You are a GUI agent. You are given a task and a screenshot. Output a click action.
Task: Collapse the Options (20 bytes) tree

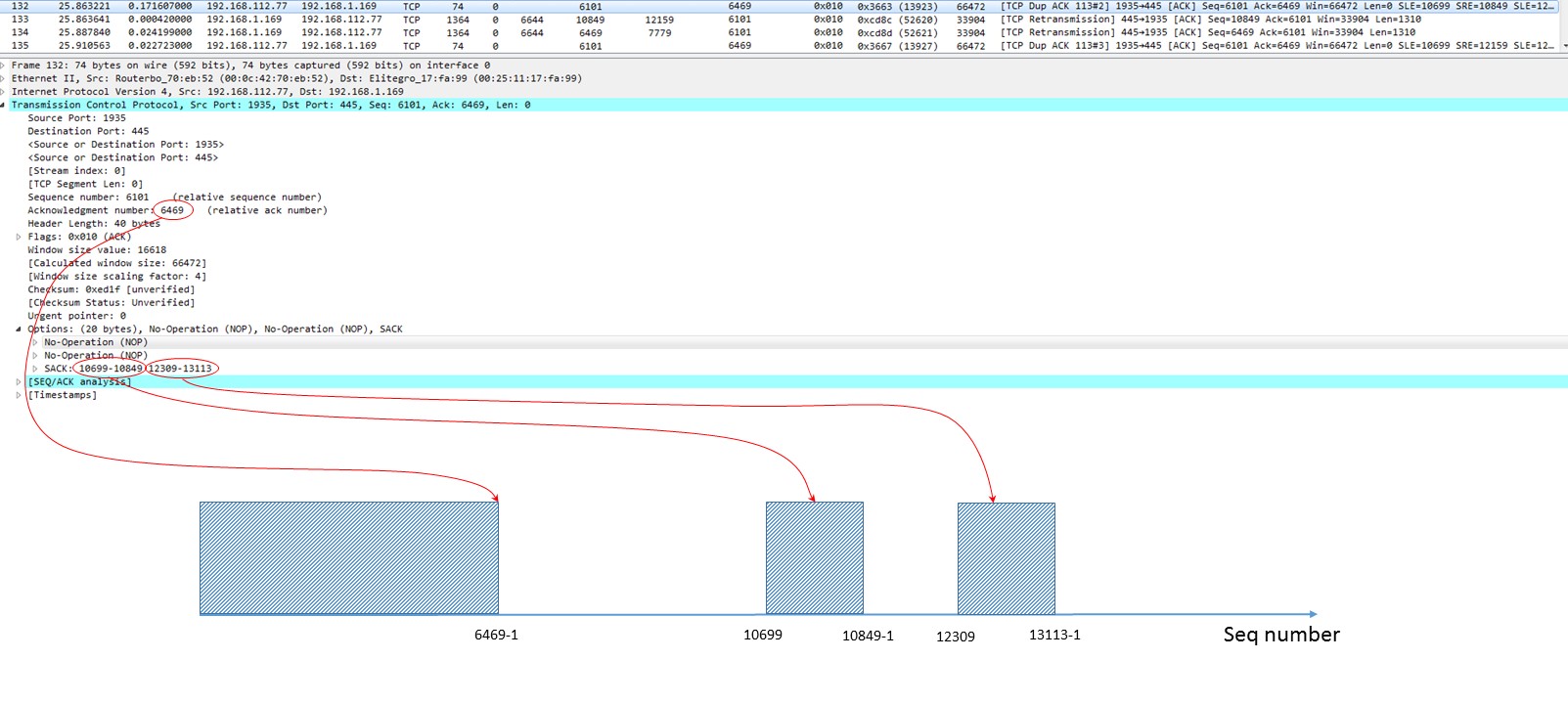(19, 329)
